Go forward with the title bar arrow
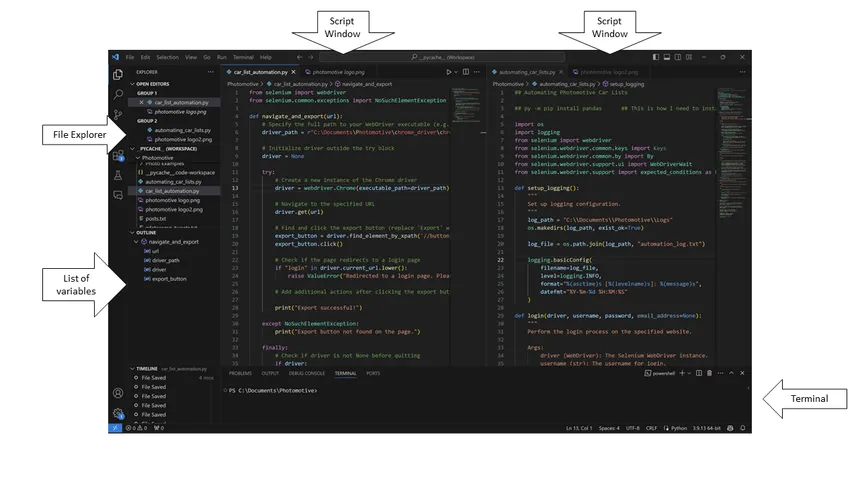Viewport: 860px width, 484px height. [310, 57]
